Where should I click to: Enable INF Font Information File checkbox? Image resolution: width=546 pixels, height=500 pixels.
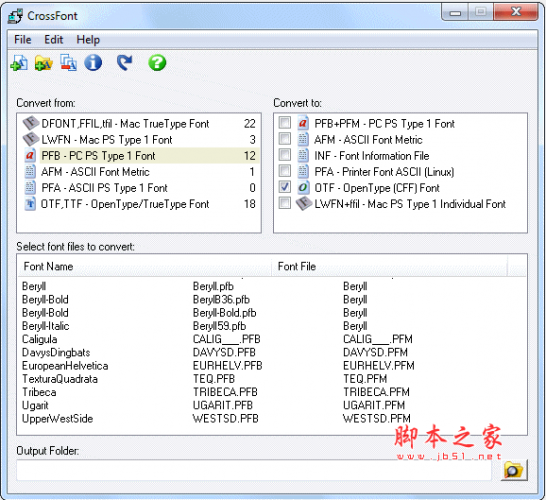[285, 155]
